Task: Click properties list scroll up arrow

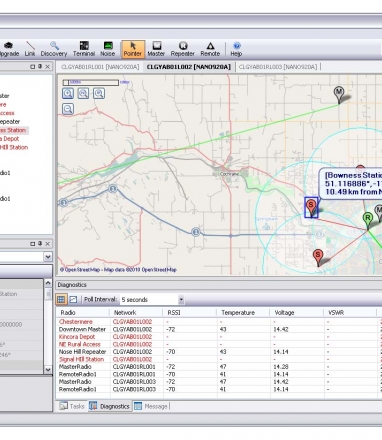Action: (48, 283)
